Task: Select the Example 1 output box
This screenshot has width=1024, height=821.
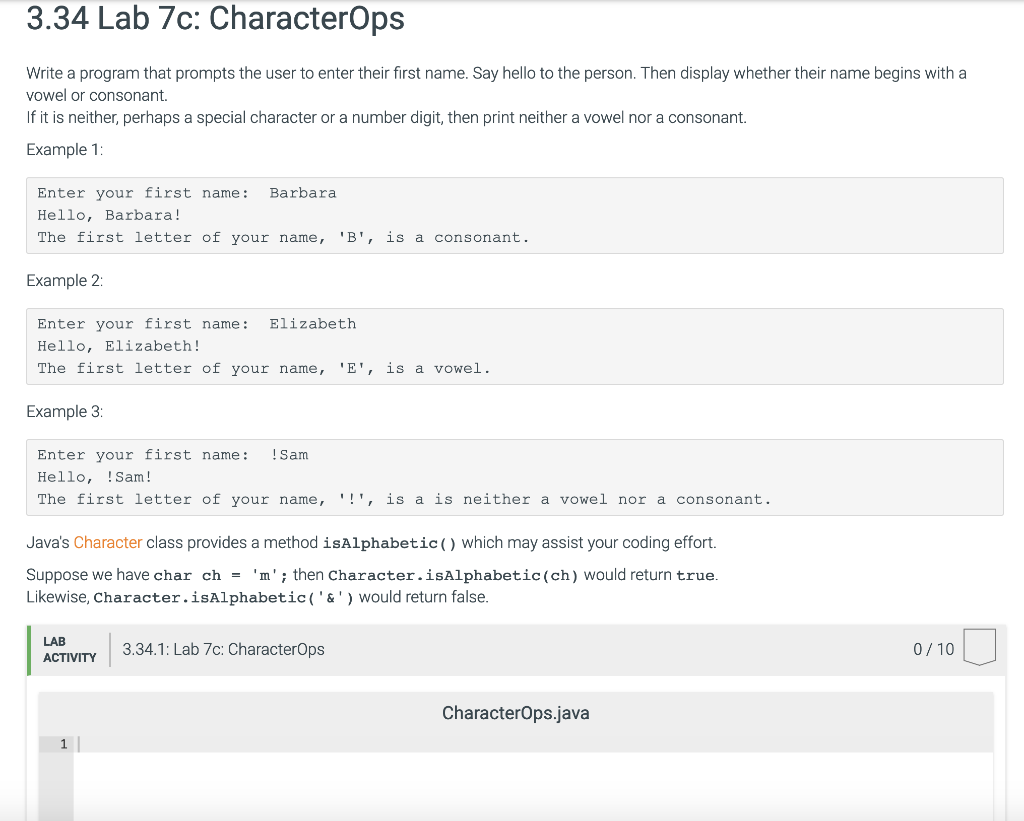Action: 515,214
